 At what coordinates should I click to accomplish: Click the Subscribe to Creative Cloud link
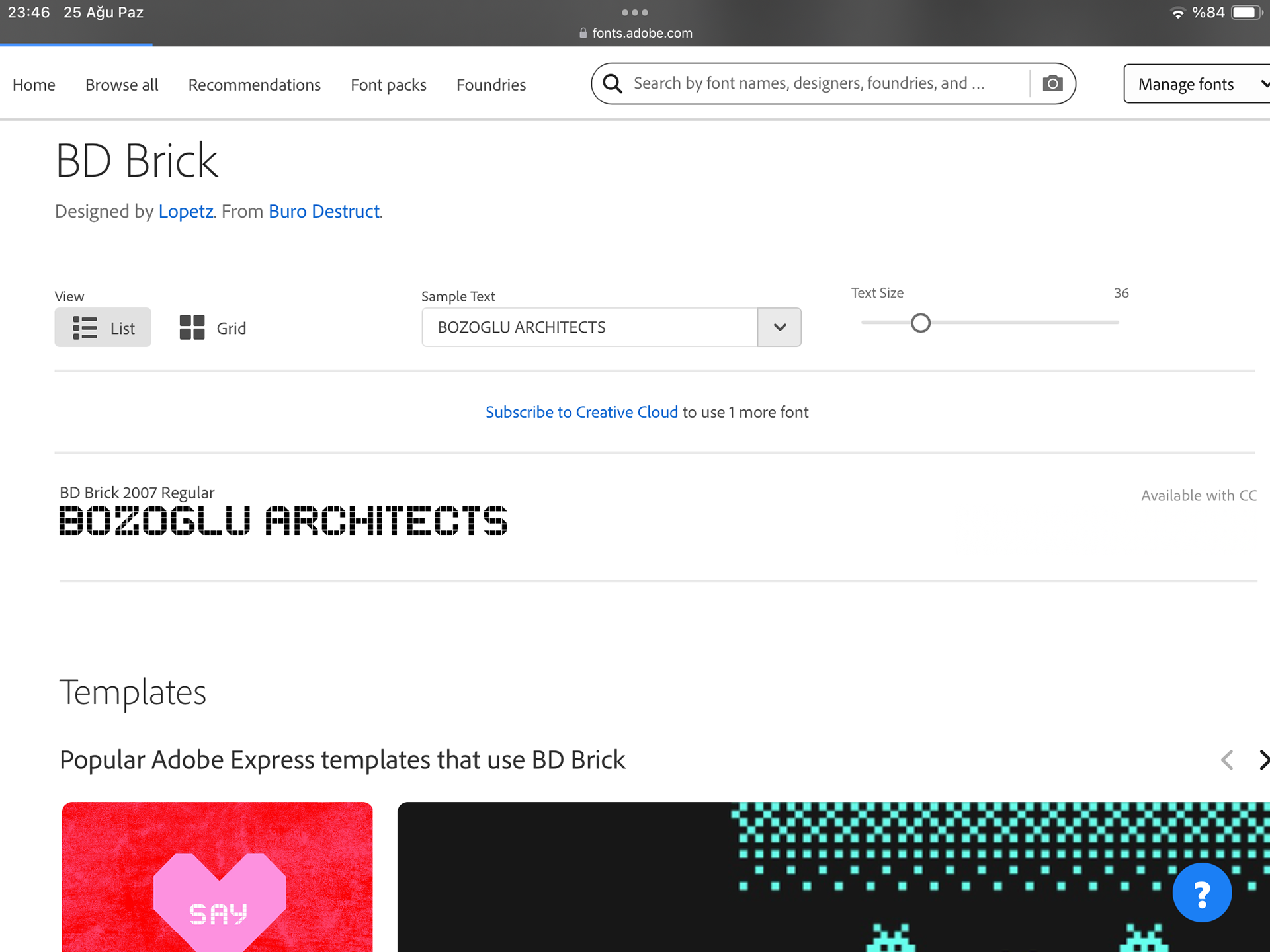point(581,412)
